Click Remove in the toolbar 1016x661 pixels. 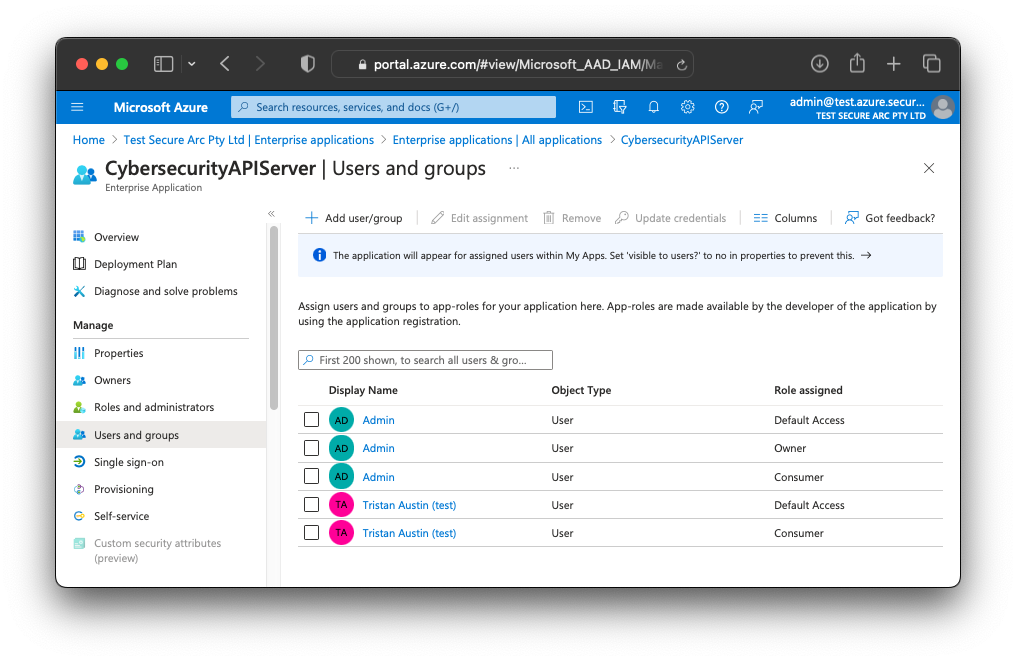(x=572, y=218)
